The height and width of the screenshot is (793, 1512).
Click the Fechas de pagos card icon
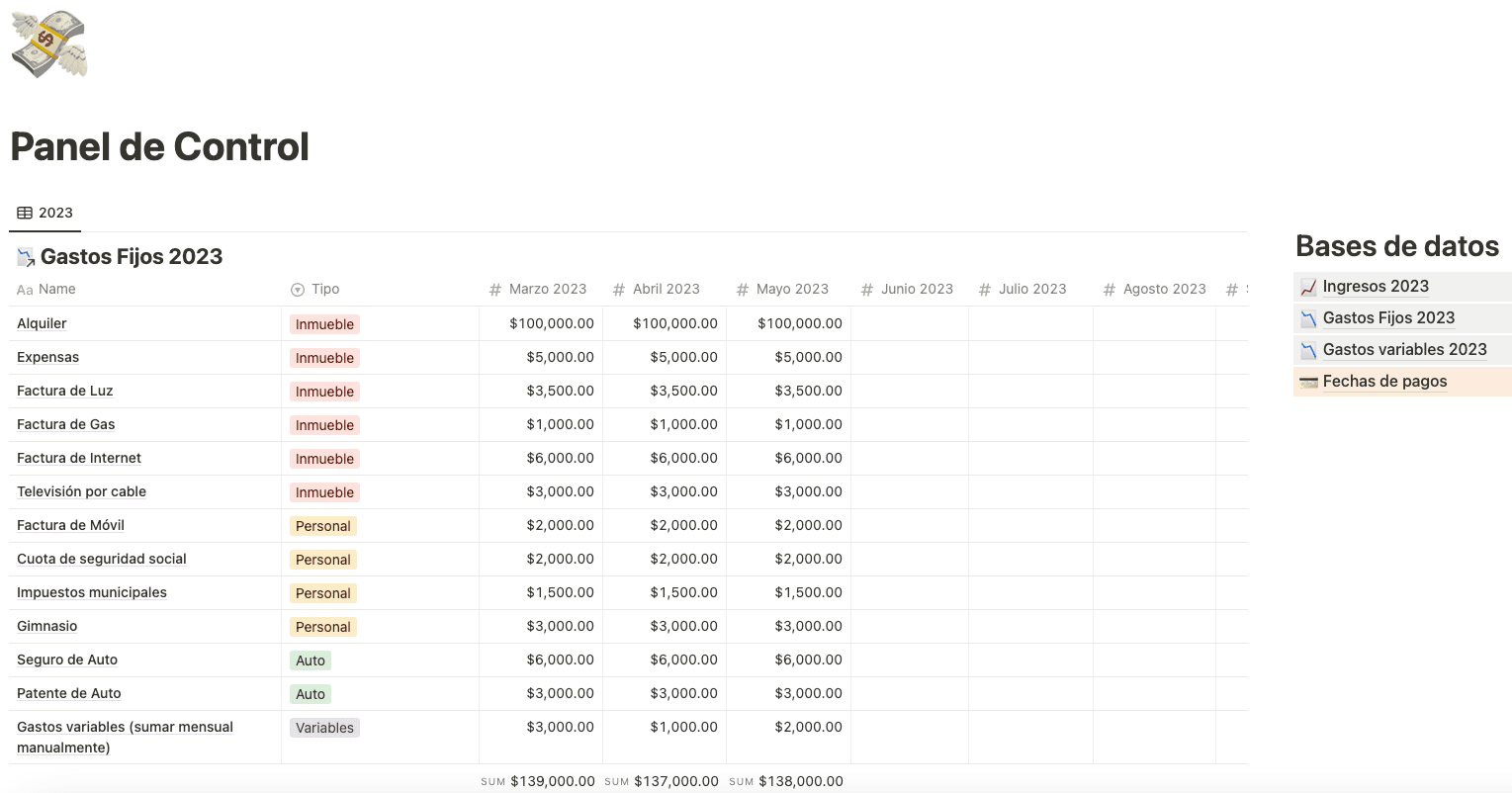tap(1308, 382)
